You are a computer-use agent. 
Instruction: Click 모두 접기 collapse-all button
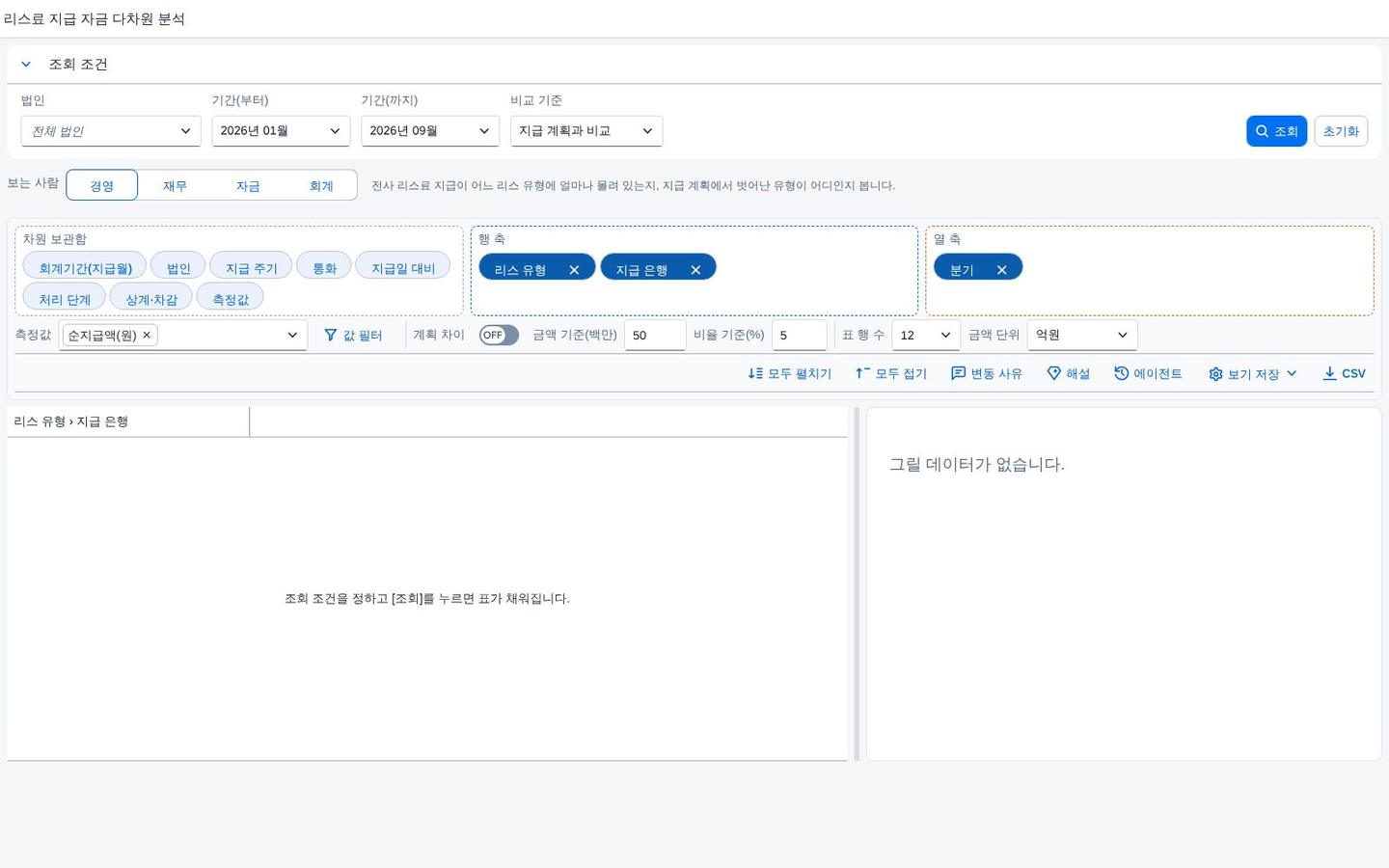(891, 373)
